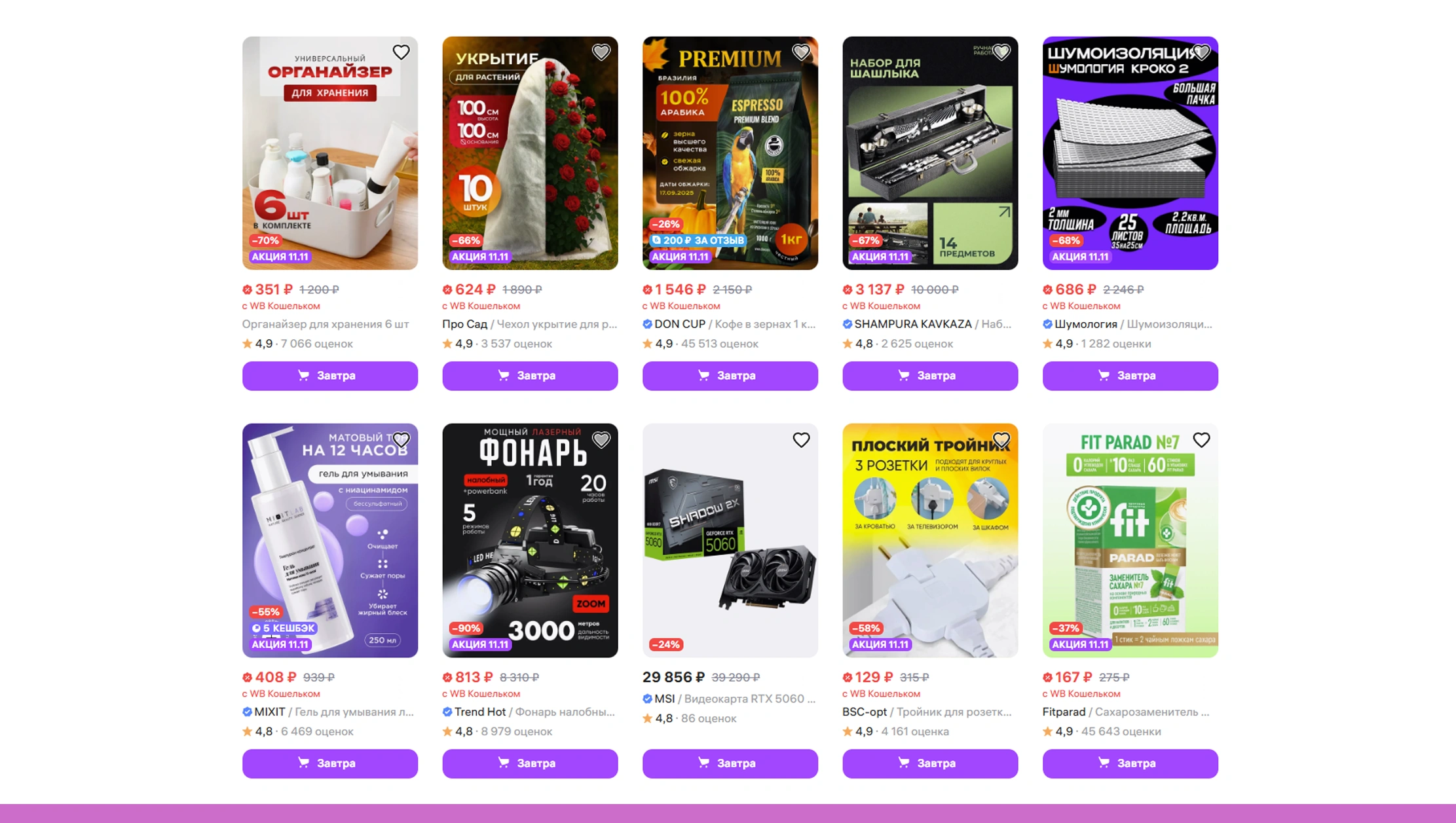Add organizer for 351 ₽ to cart
Viewport: 1456px width, 823px height.
coord(330,376)
